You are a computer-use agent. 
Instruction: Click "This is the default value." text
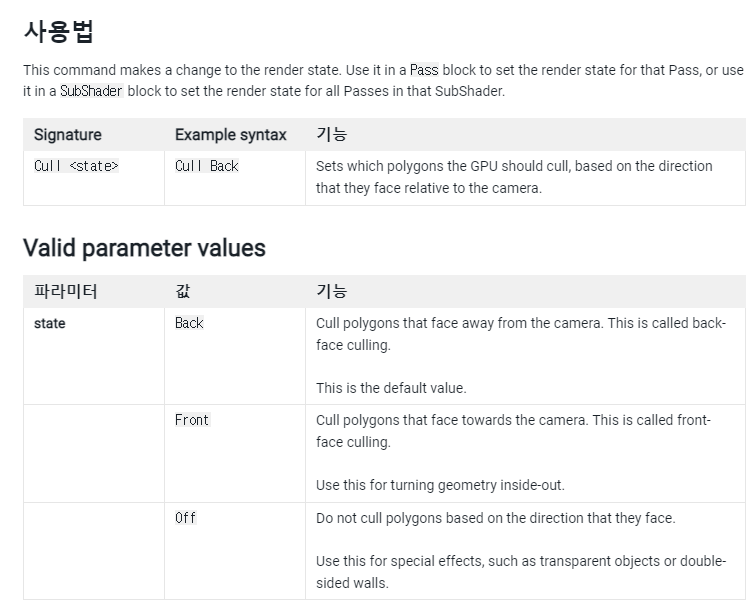tap(391, 388)
